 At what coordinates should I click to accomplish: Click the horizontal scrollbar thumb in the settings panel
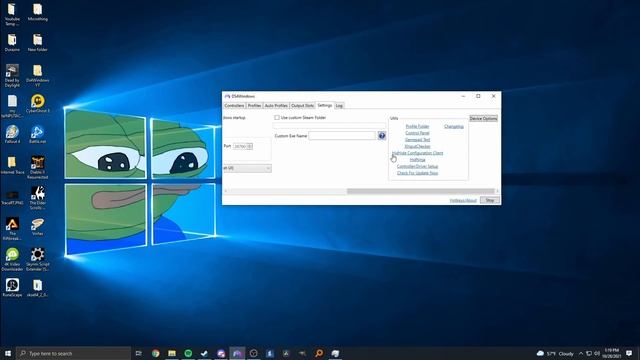(420, 191)
